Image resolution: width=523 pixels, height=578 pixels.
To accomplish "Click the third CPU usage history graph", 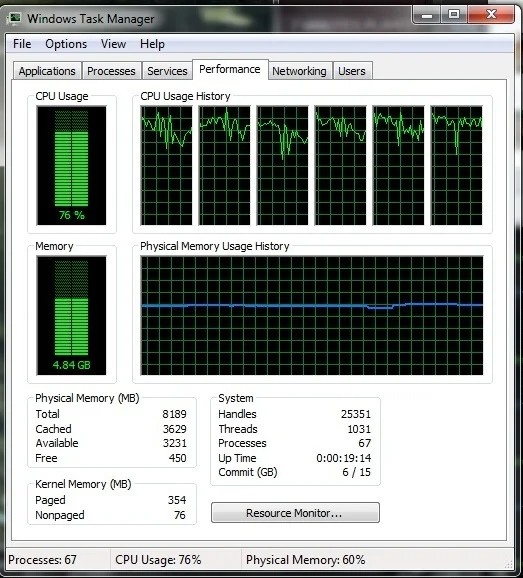I will click(283, 166).
